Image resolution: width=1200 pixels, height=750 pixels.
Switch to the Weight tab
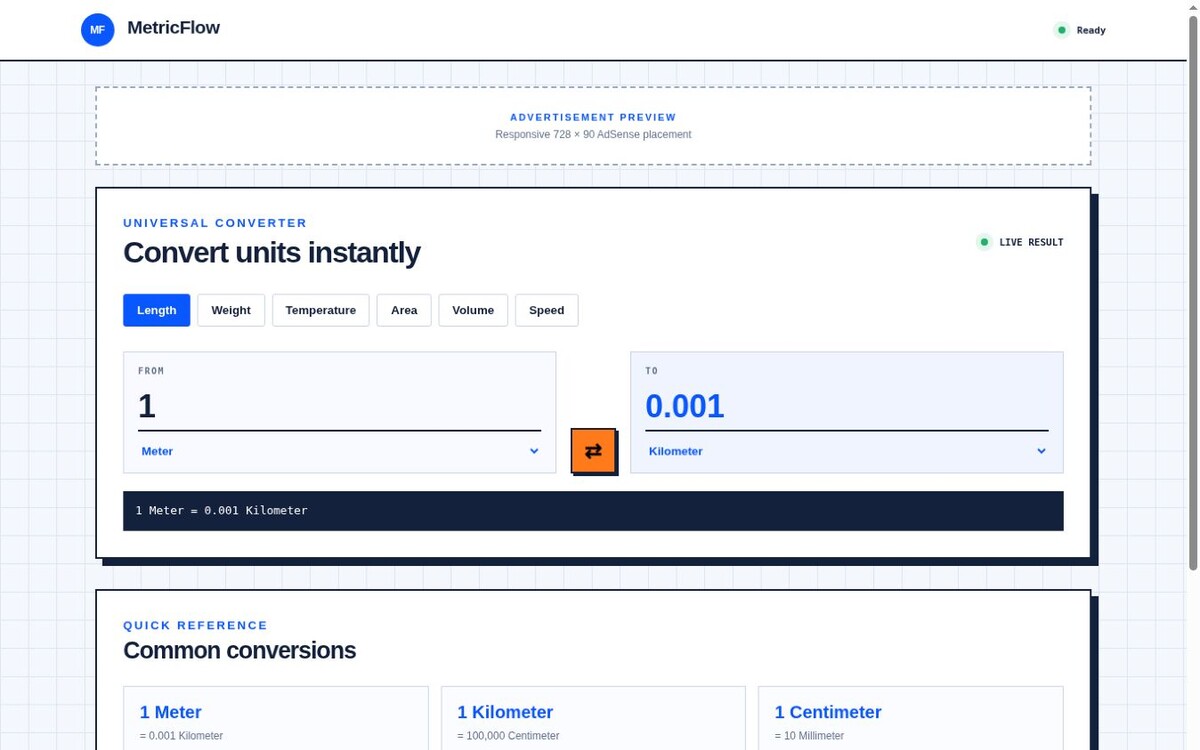tap(231, 310)
